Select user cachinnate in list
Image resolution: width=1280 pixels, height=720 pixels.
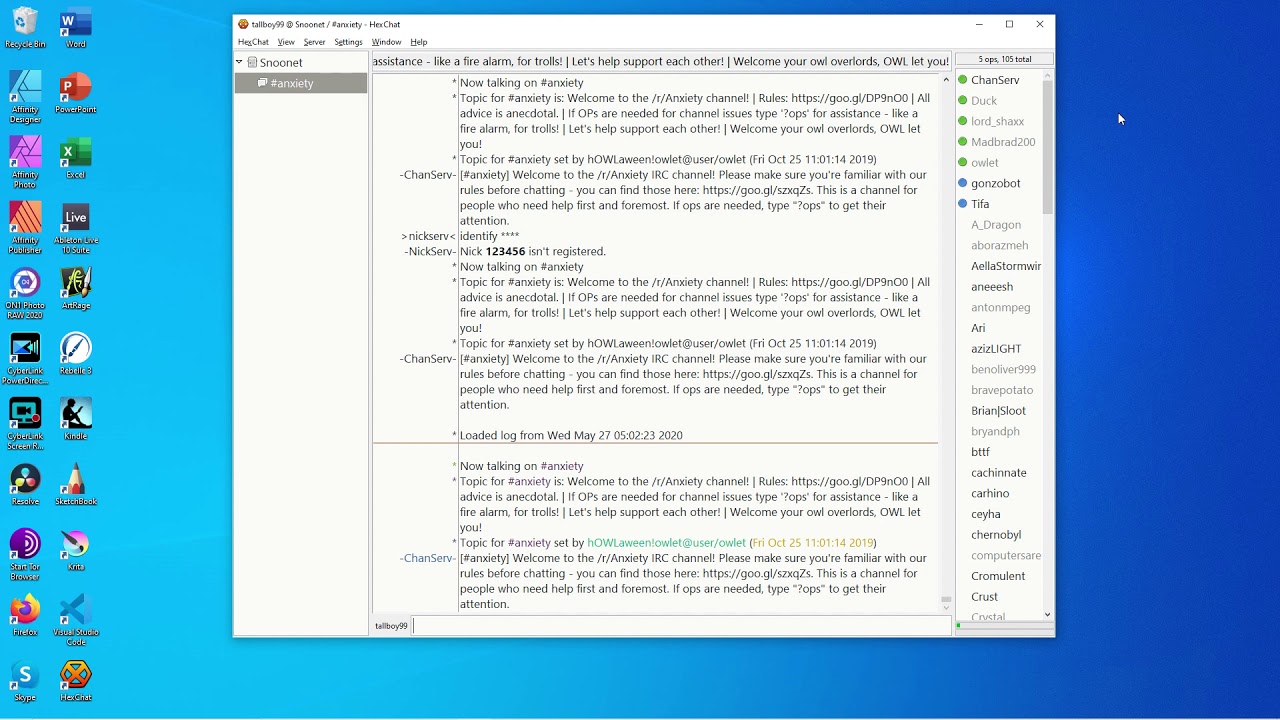[x=998, y=473]
